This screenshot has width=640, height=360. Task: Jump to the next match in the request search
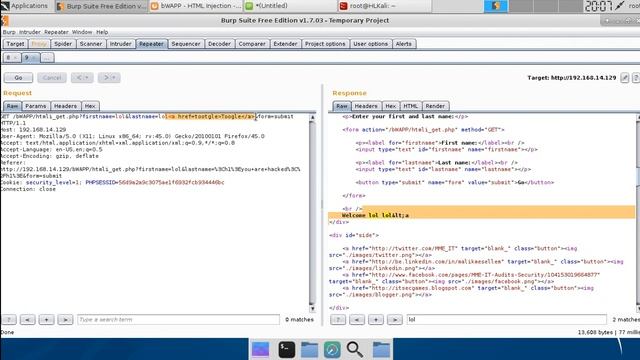pos(65,320)
